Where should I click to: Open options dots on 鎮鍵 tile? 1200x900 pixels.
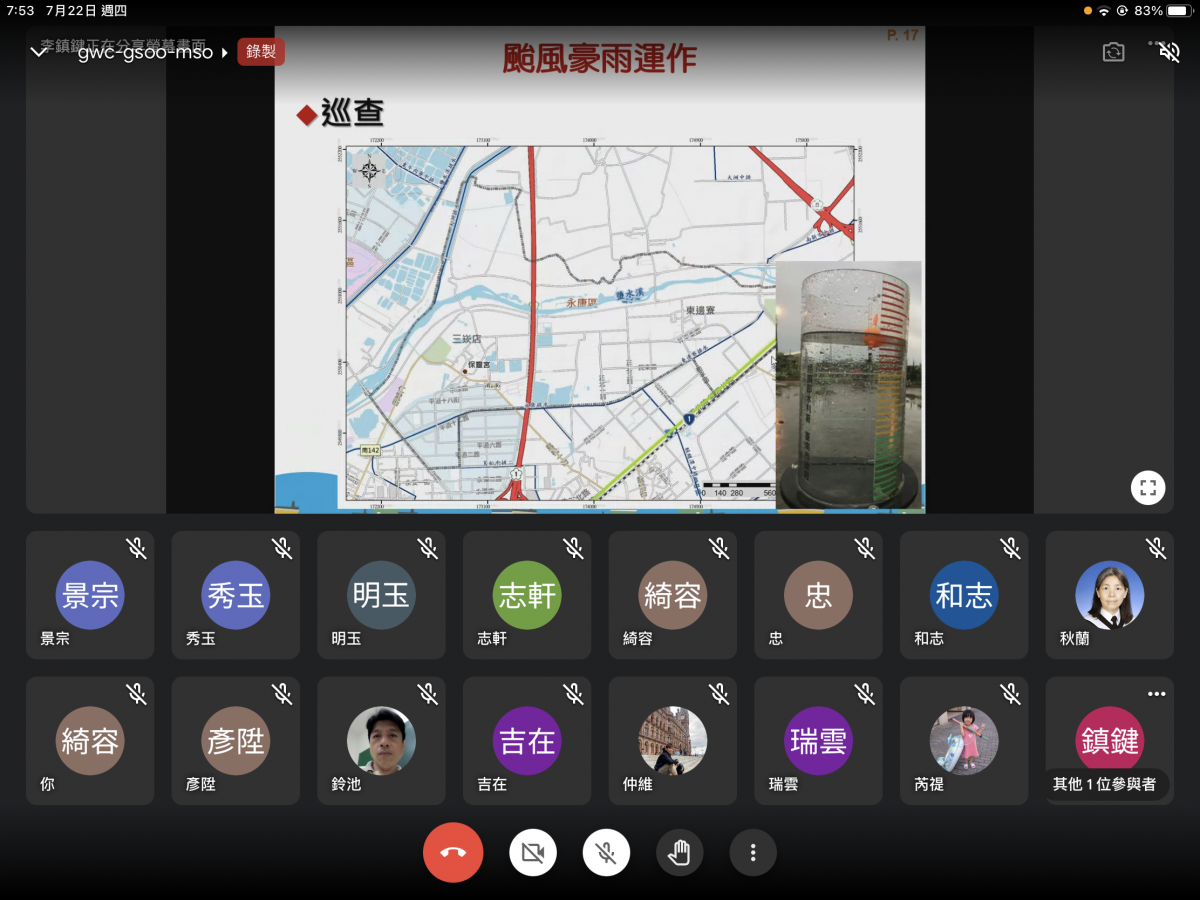1157,694
